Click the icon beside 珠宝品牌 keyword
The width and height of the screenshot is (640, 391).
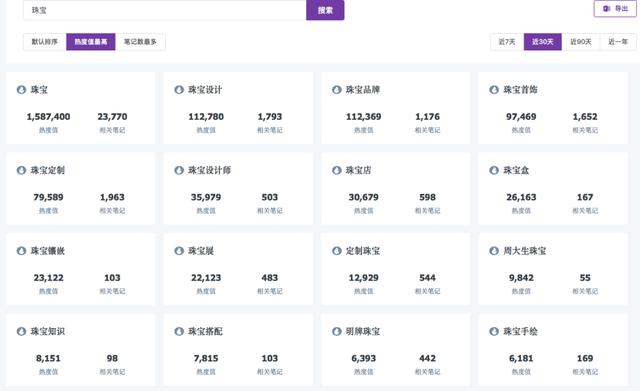click(x=336, y=90)
